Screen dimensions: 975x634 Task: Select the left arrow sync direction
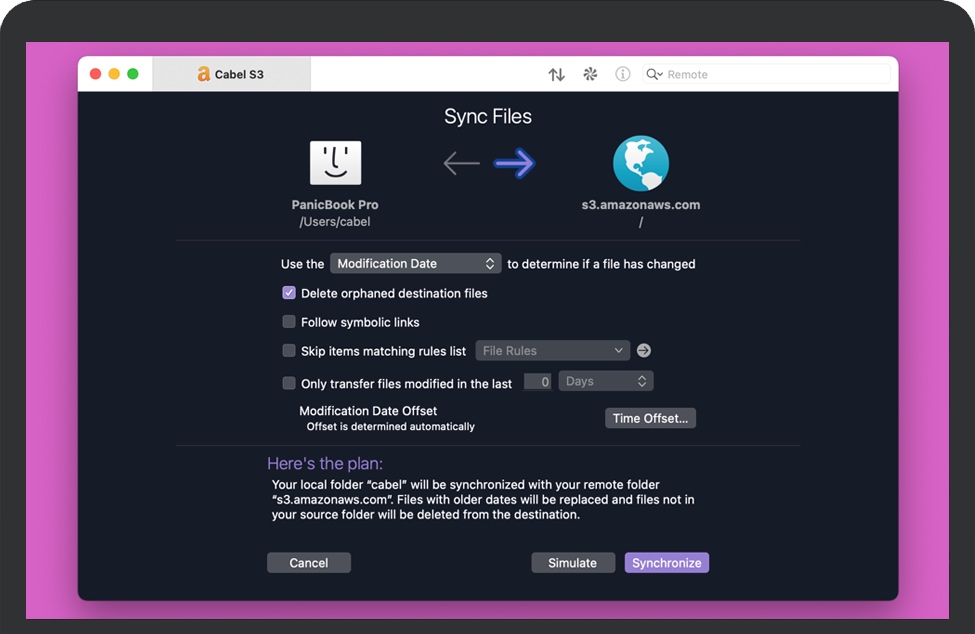coord(461,164)
